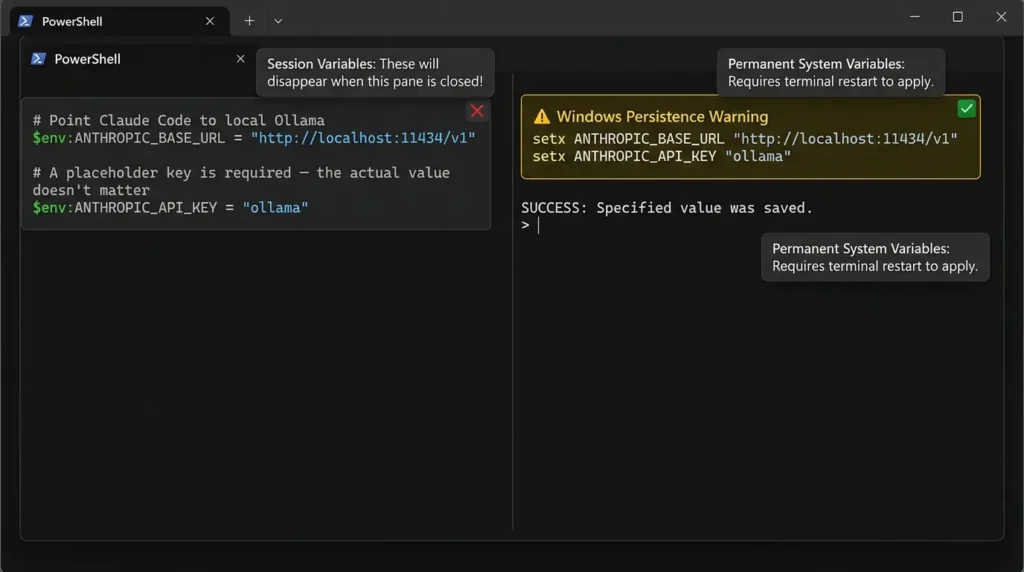Click the lower Permanent System Variables note
The height and width of the screenshot is (572, 1024).
click(874, 257)
